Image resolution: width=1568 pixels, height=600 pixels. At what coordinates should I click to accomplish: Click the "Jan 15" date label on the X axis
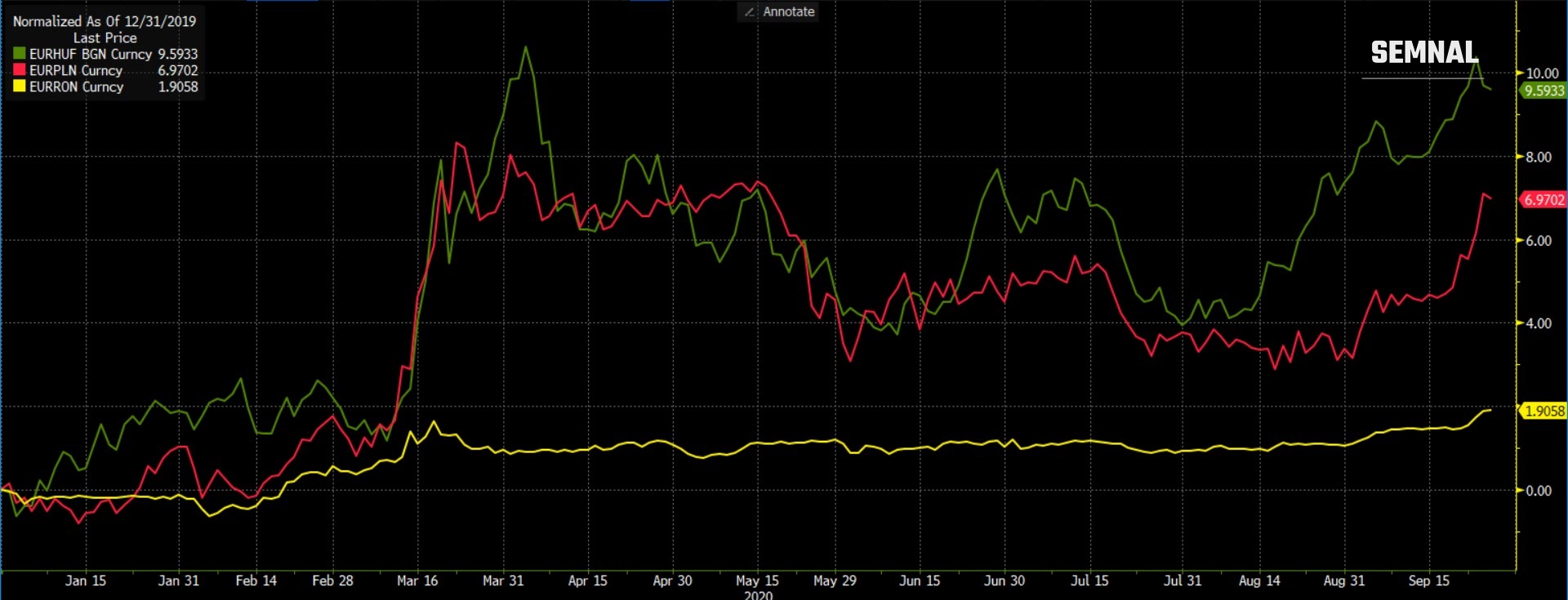point(86,580)
